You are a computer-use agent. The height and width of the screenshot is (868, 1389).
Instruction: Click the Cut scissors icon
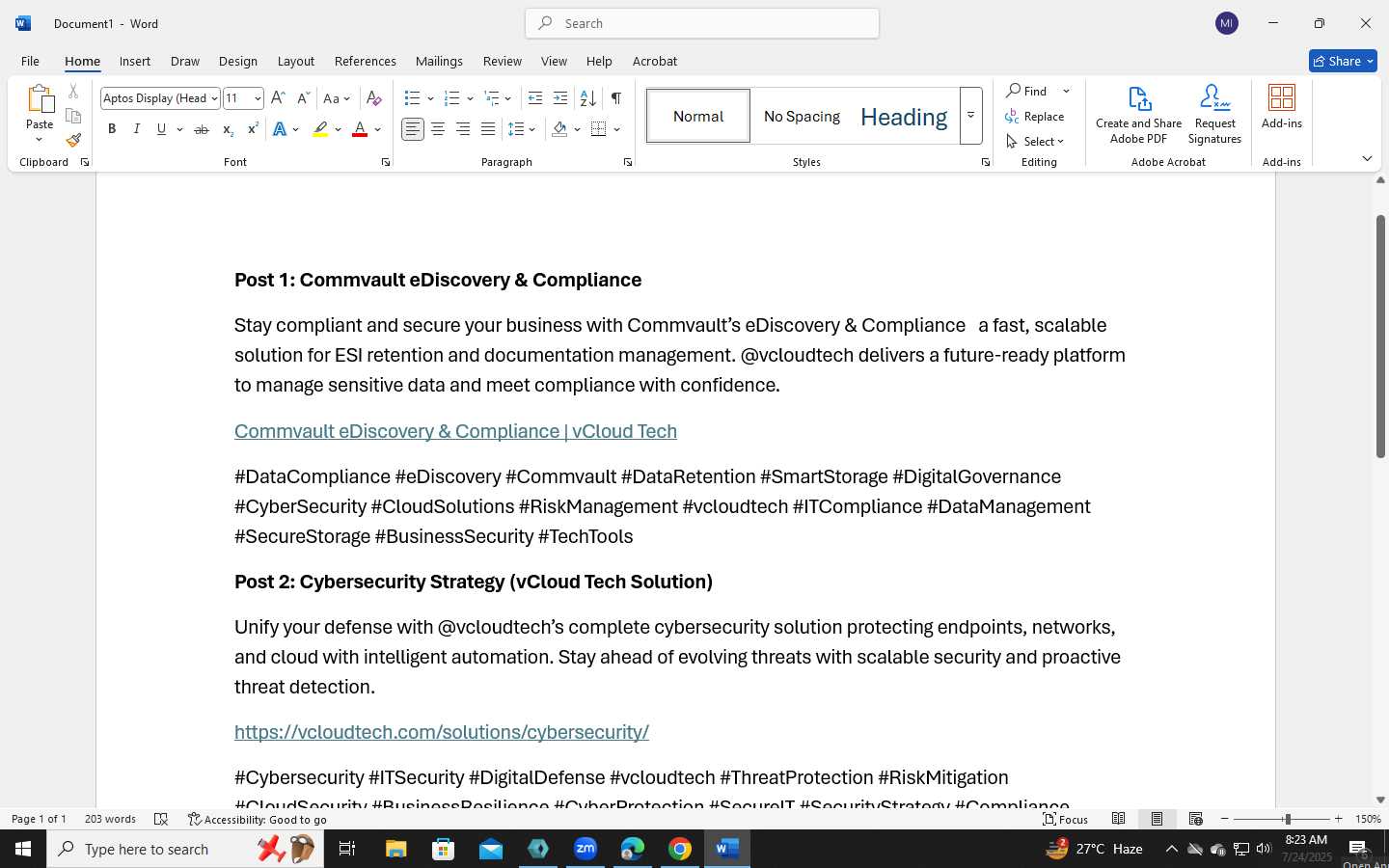coord(73,92)
